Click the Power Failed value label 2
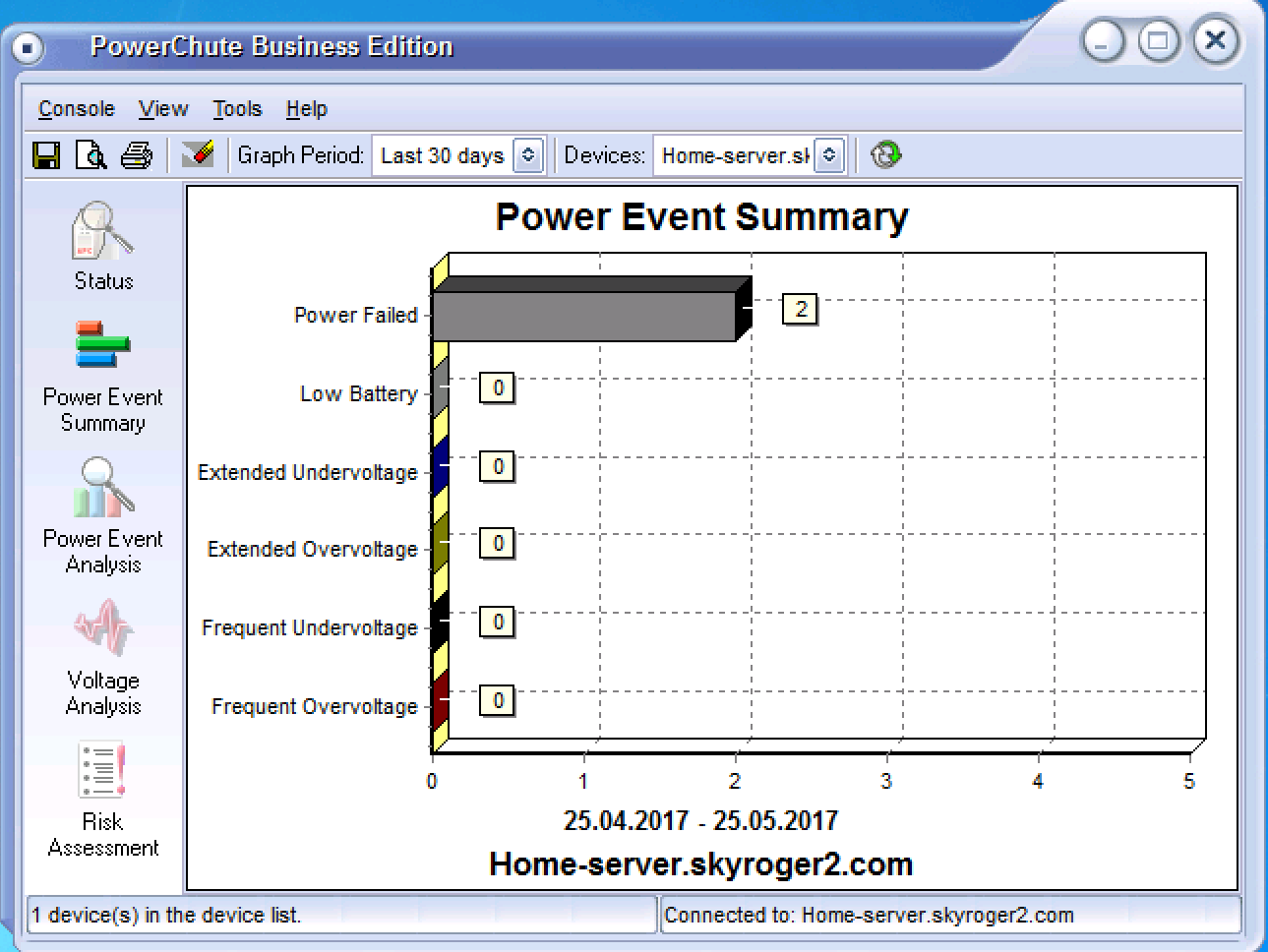The height and width of the screenshot is (952, 1268). pyautogui.click(x=800, y=310)
